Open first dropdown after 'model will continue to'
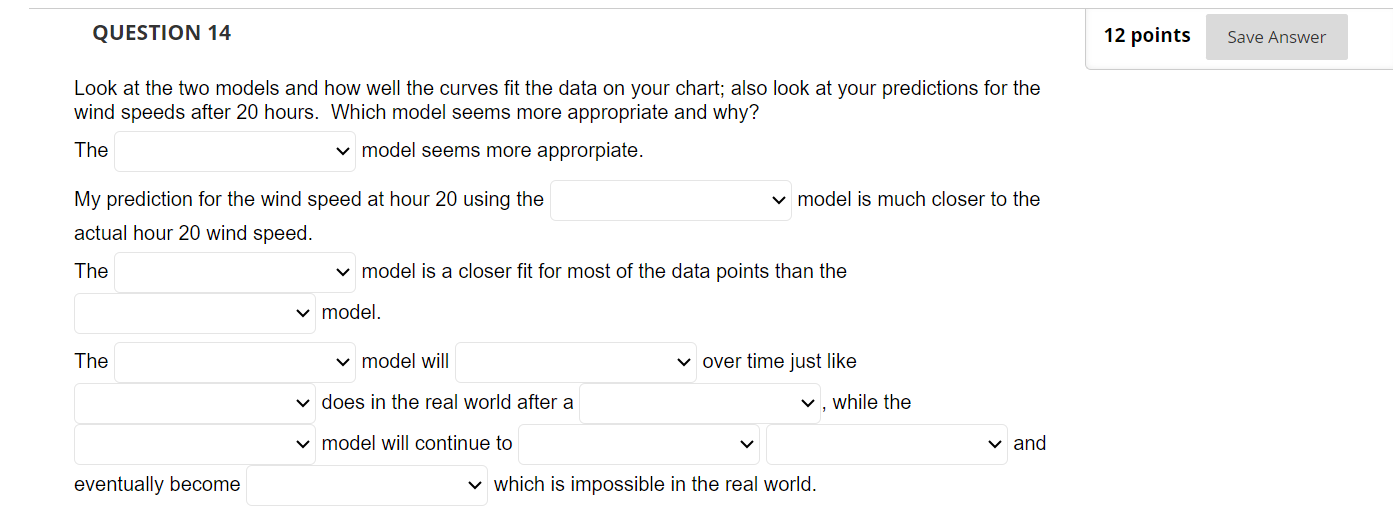This screenshot has width=1393, height=522. tap(638, 444)
